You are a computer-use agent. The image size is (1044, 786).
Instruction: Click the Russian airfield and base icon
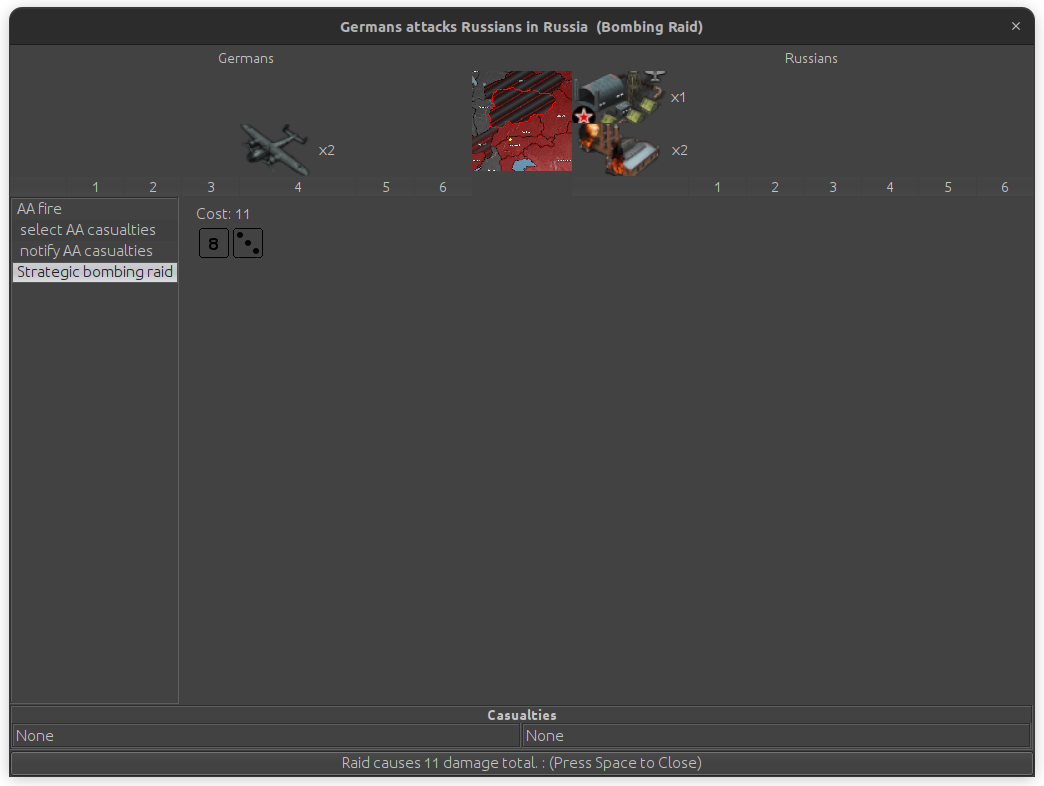pyautogui.click(x=620, y=97)
